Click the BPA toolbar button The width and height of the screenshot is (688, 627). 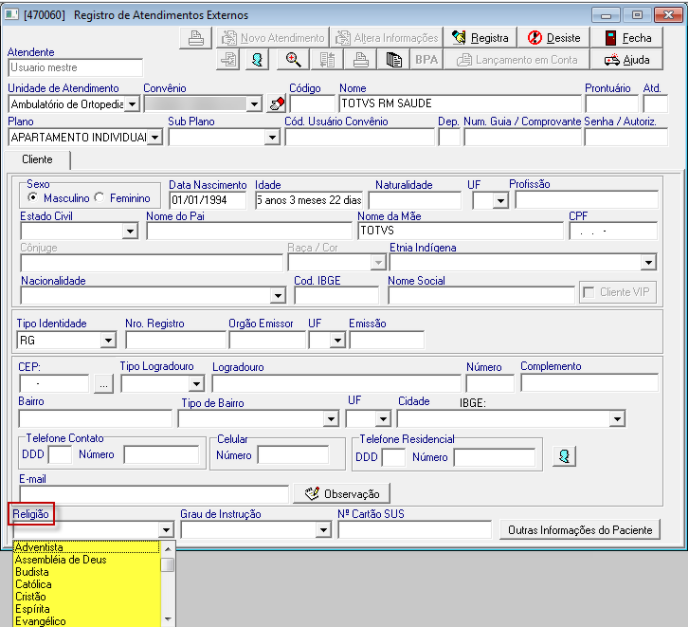click(x=426, y=60)
